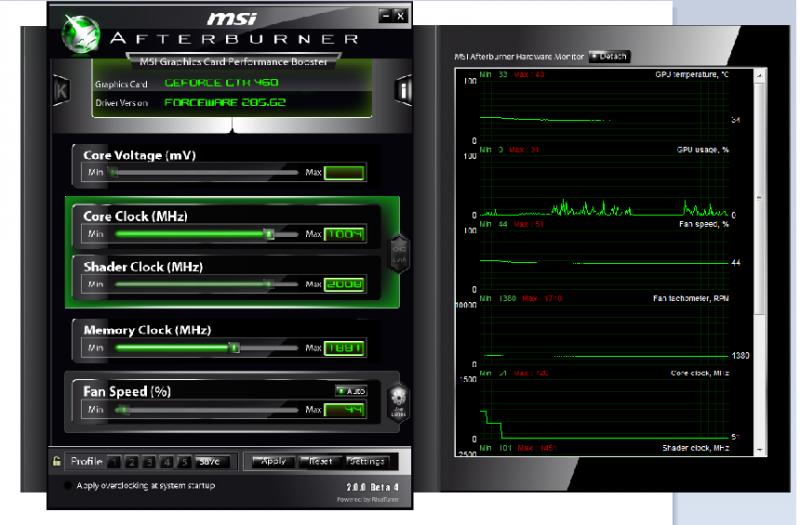Click the Memory Clock slider handle
This screenshot has height=525, width=800.
click(234, 347)
